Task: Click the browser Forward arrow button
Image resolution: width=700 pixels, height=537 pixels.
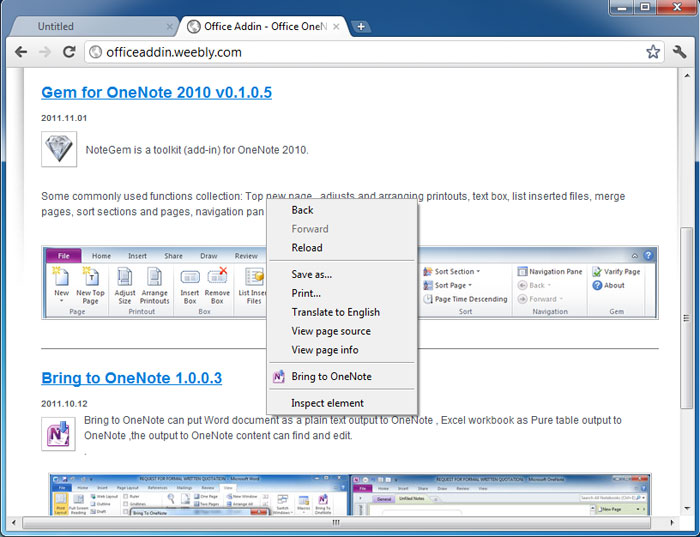Action: [x=45, y=52]
